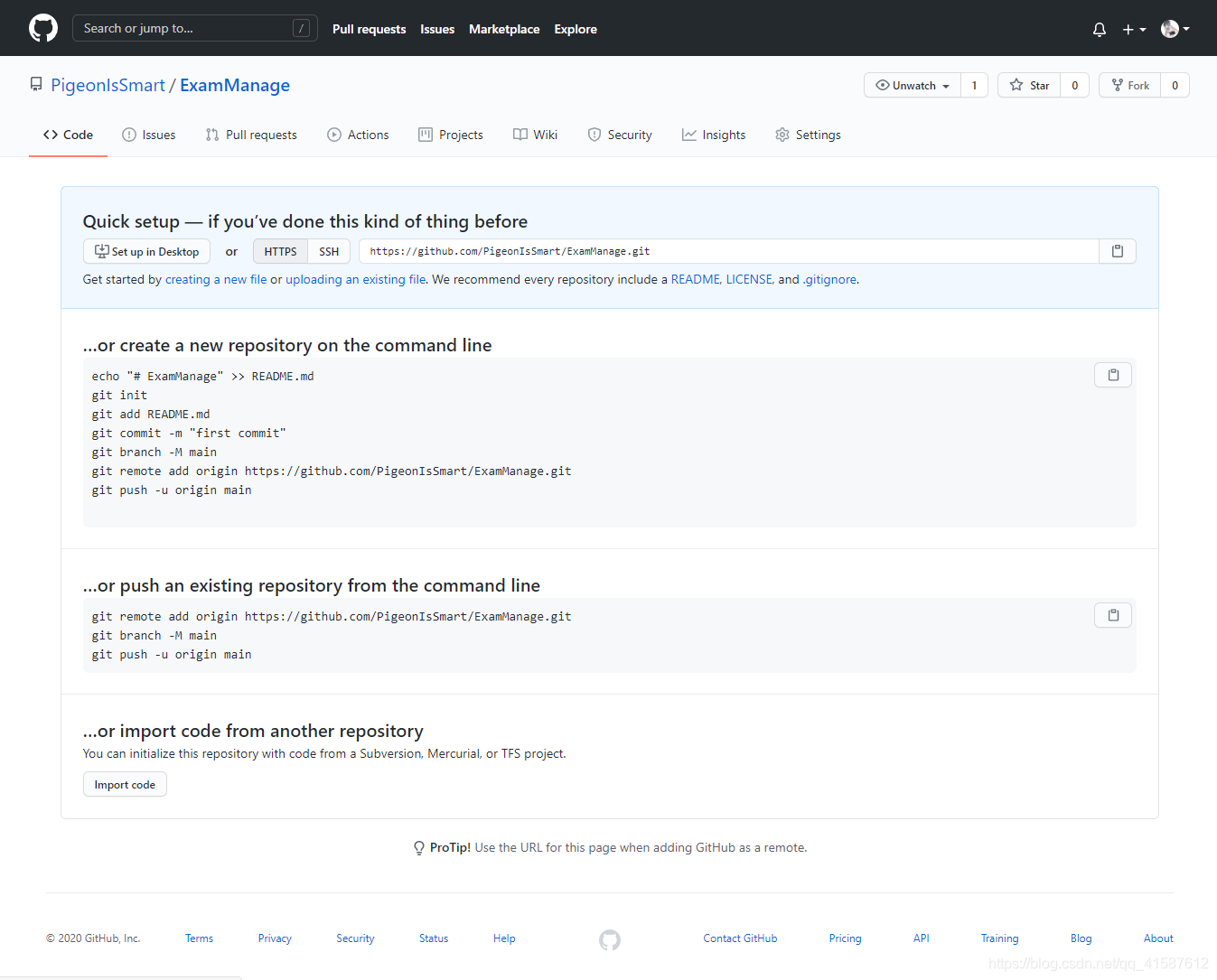
Task: Click the 'git commit -m "first commit"' line
Action: (x=189, y=433)
